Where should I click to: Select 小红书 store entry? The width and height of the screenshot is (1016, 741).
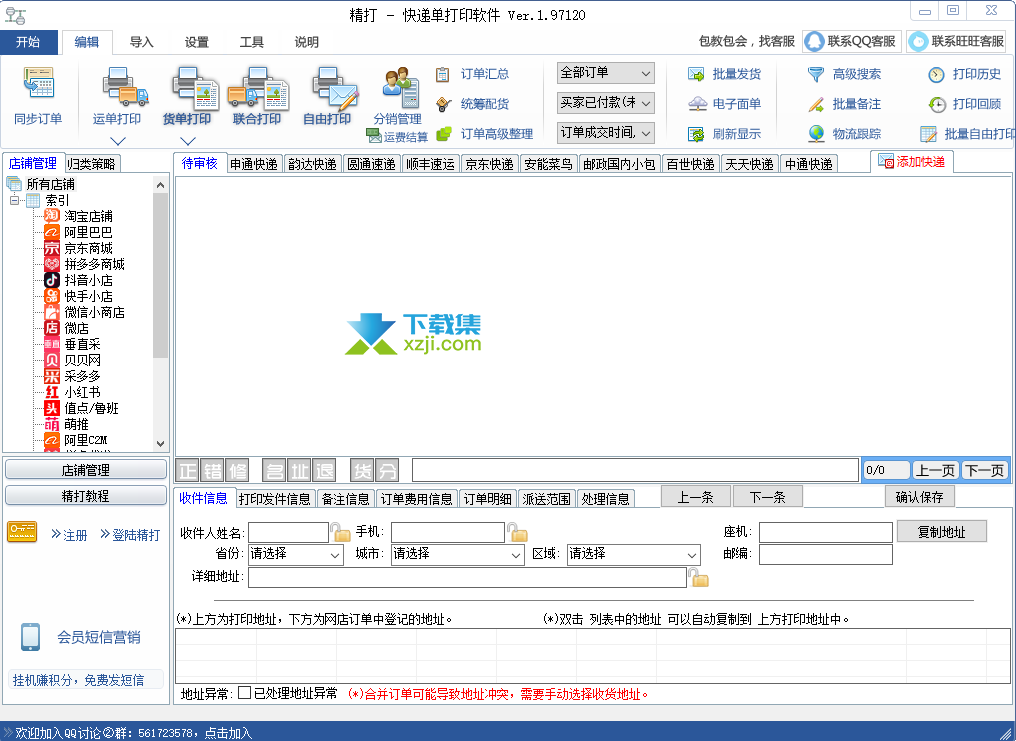click(x=73, y=392)
